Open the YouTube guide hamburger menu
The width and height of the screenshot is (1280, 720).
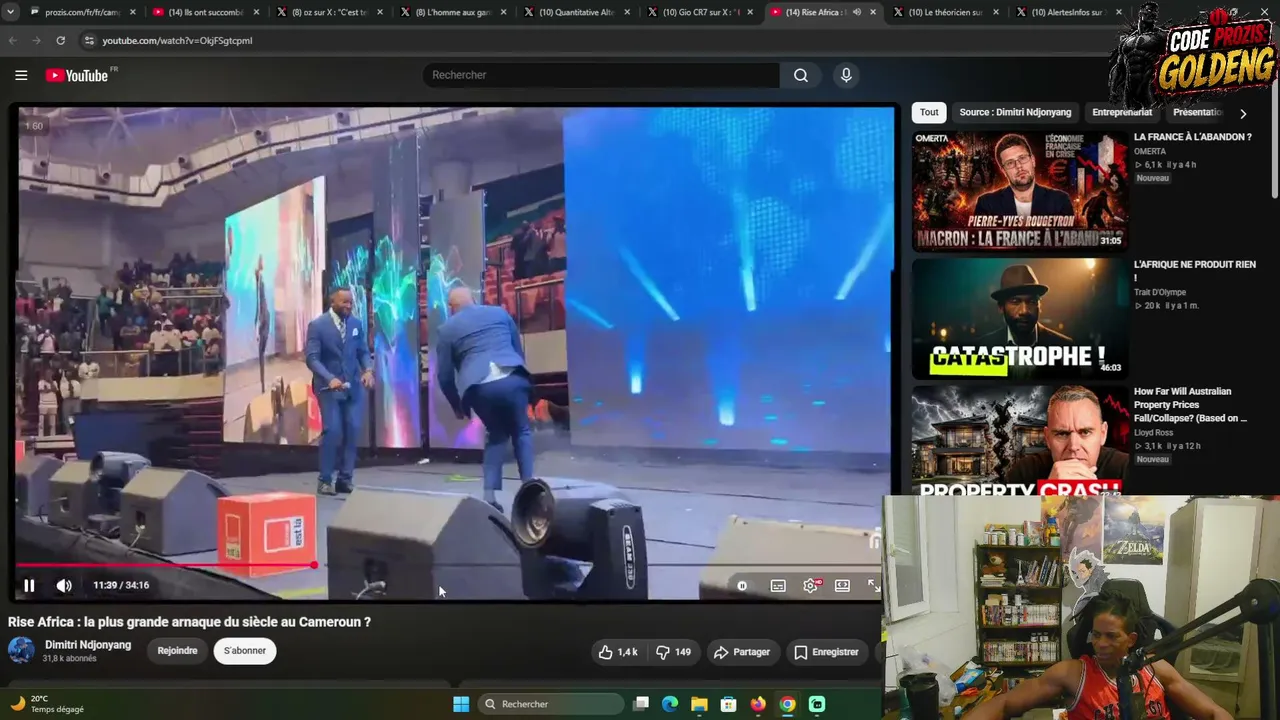pyautogui.click(x=21, y=75)
